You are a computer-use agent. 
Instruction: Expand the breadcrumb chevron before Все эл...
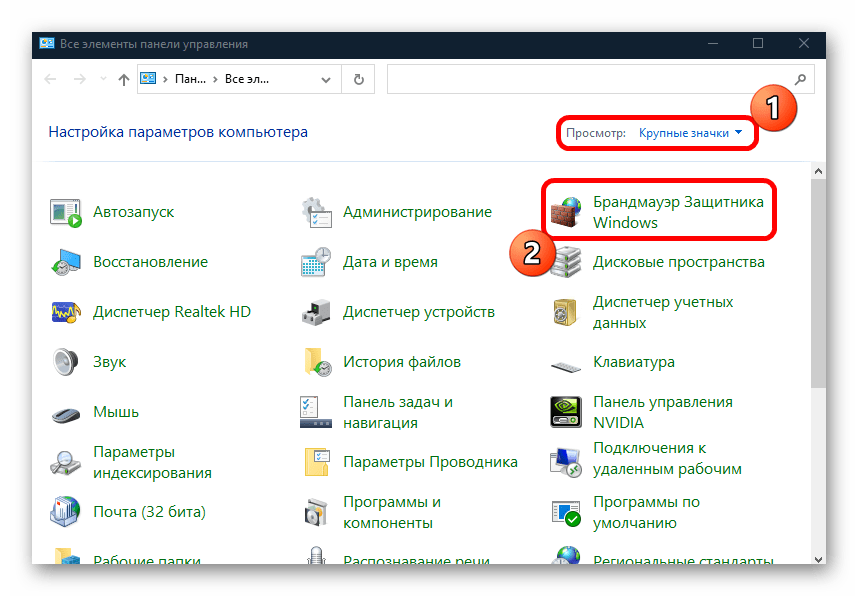coord(215,79)
